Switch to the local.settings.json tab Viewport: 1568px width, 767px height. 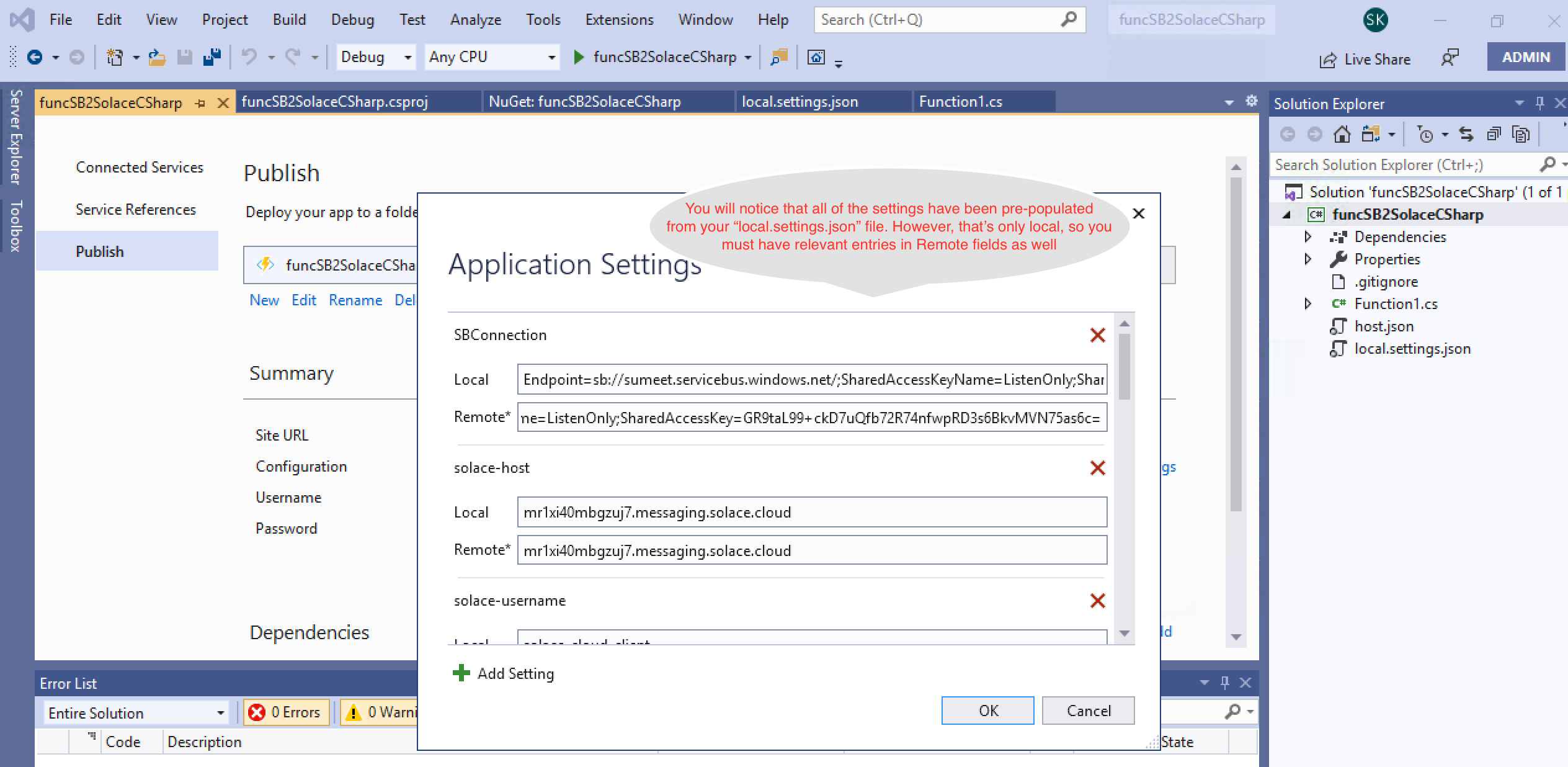click(800, 102)
